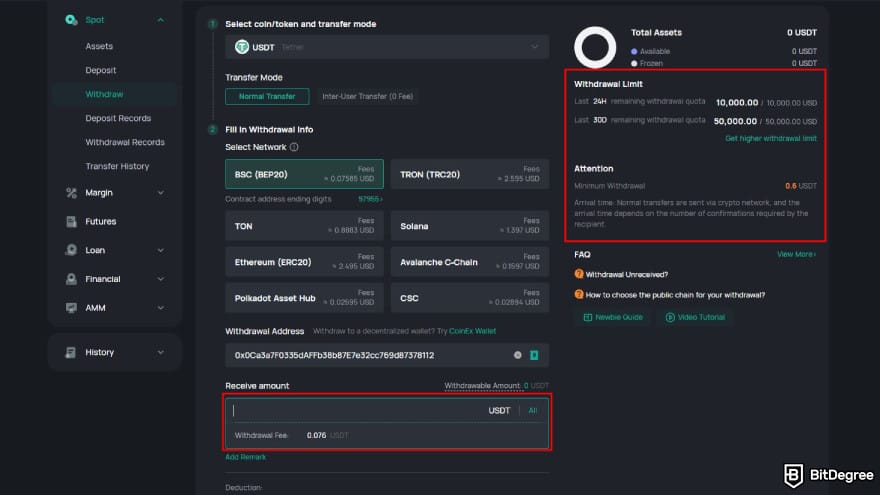Click the Spot wallet icon in sidebar
880x495 pixels.
(x=71, y=20)
